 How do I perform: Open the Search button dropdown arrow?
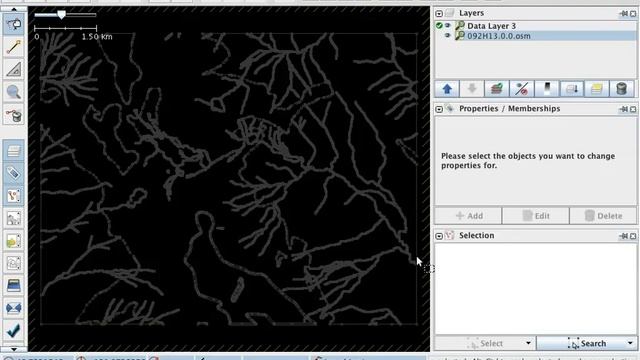click(x=631, y=344)
